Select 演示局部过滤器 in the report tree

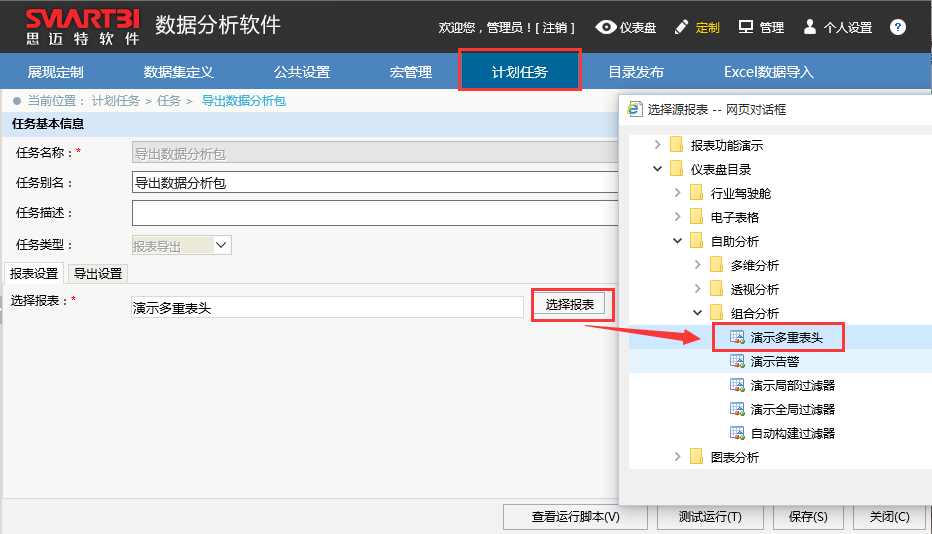[792, 385]
